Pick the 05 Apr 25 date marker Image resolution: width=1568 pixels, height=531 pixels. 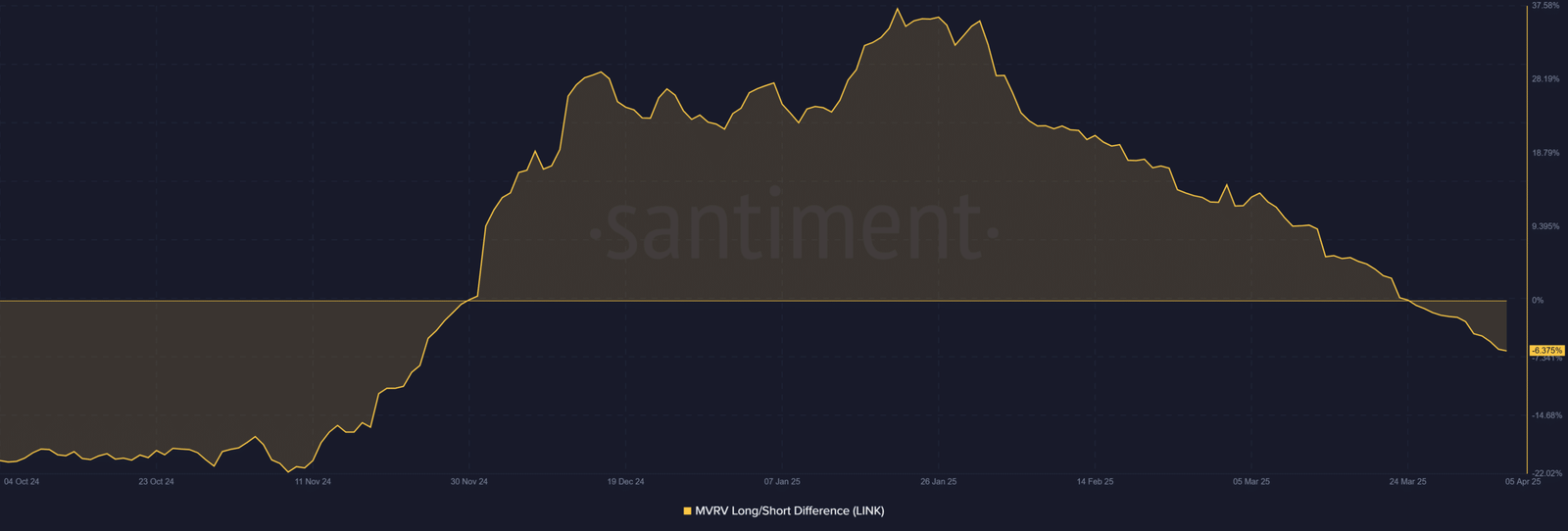[1522, 482]
